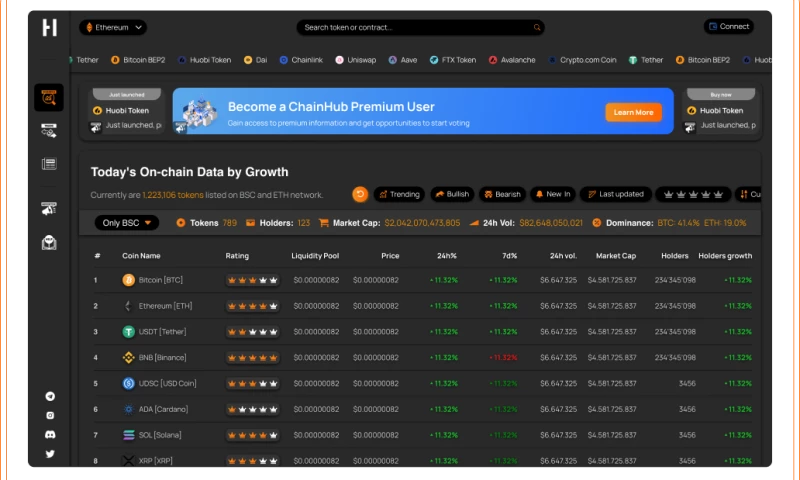Sort by Holders growth column header
Viewport: 800px width, 480px height.
pos(725,256)
